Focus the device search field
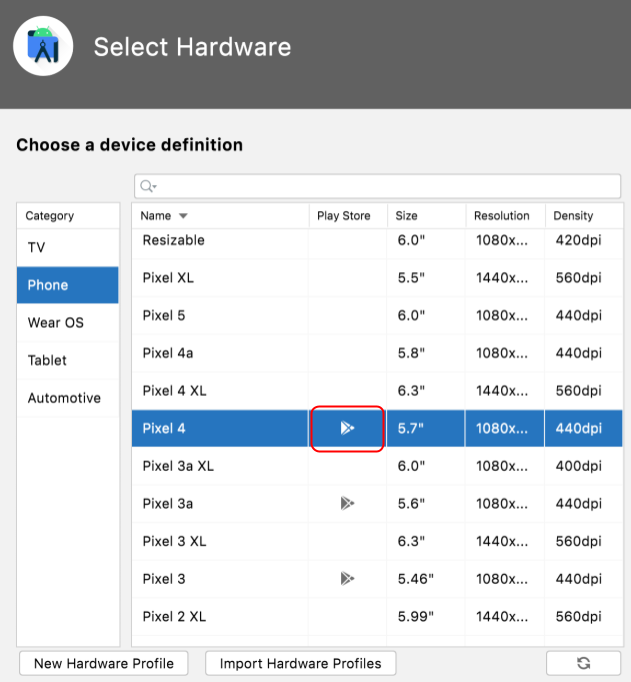631x682 pixels. click(380, 186)
